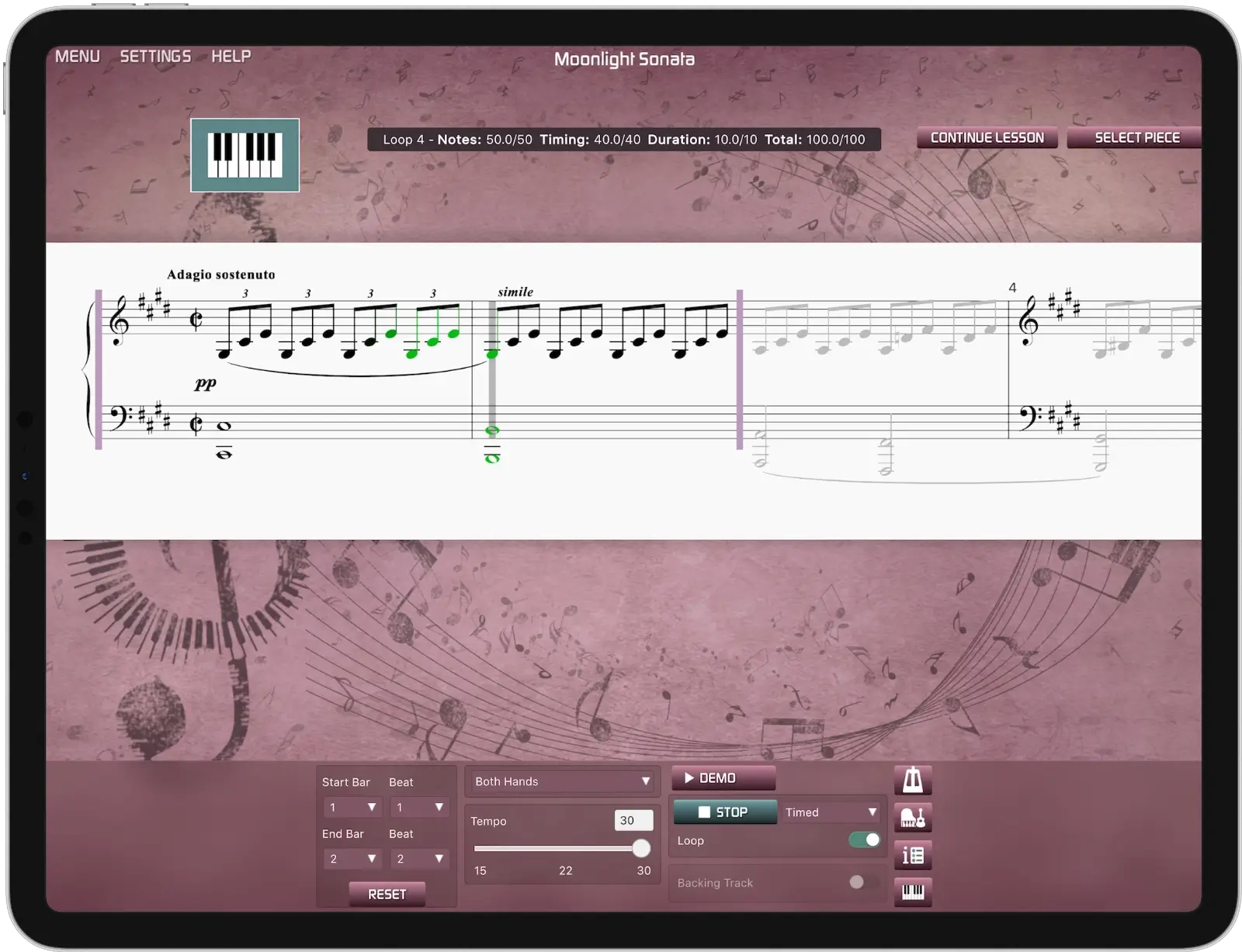Toggle the Loop switch off
This screenshot has height=952, width=1242.
864,839
